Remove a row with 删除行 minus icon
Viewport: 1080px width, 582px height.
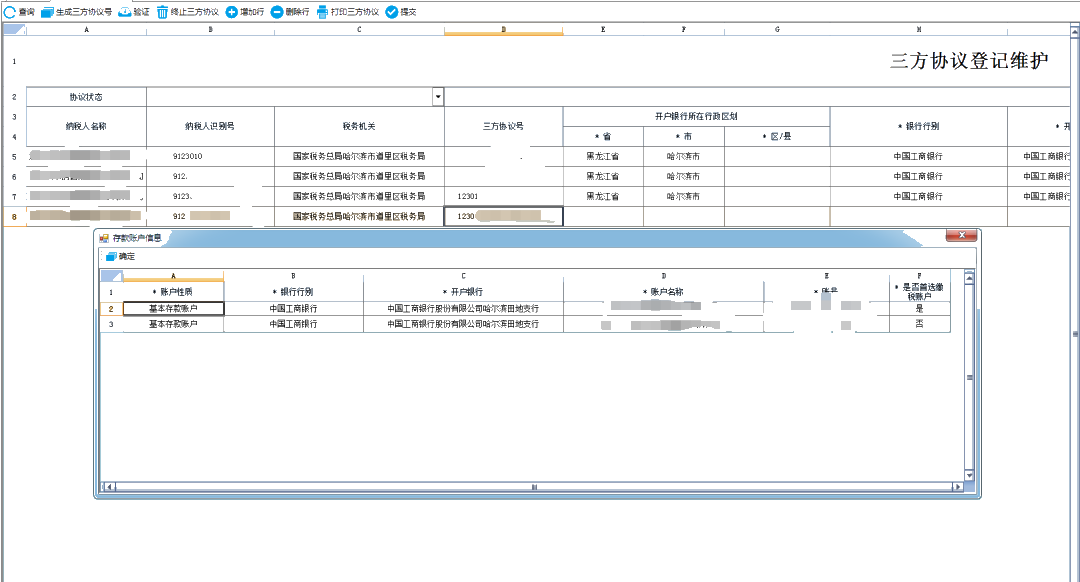pyautogui.click(x=277, y=12)
